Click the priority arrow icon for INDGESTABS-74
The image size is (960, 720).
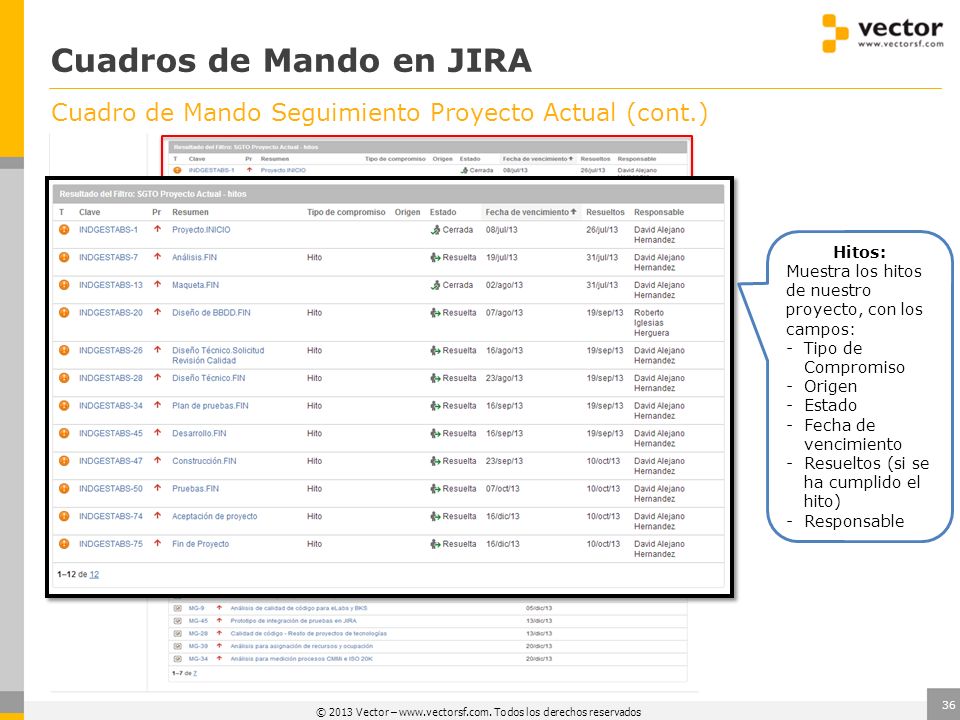[x=157, y=516]
